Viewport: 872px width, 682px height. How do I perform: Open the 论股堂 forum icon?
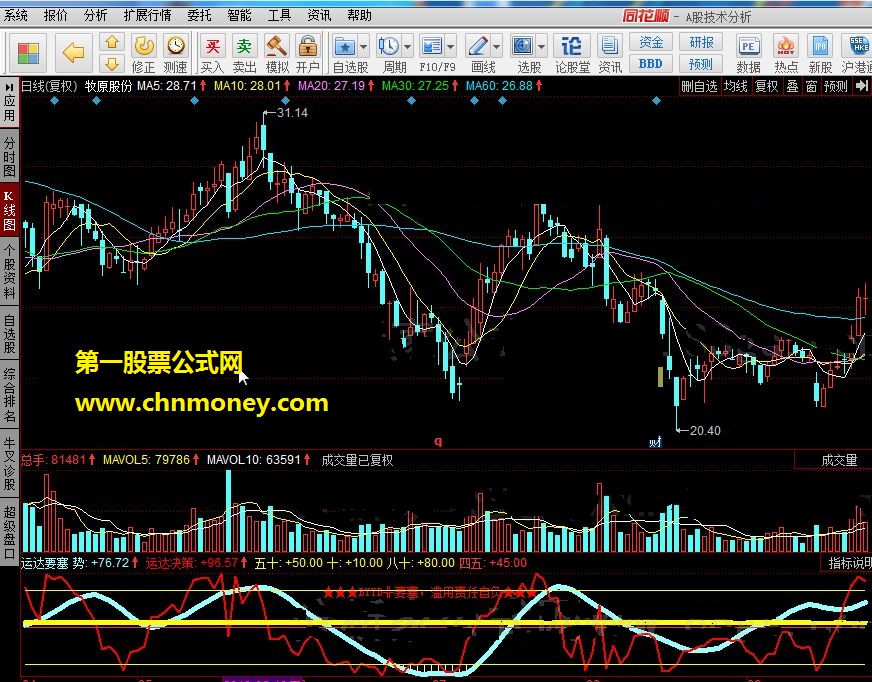(572, 53)
